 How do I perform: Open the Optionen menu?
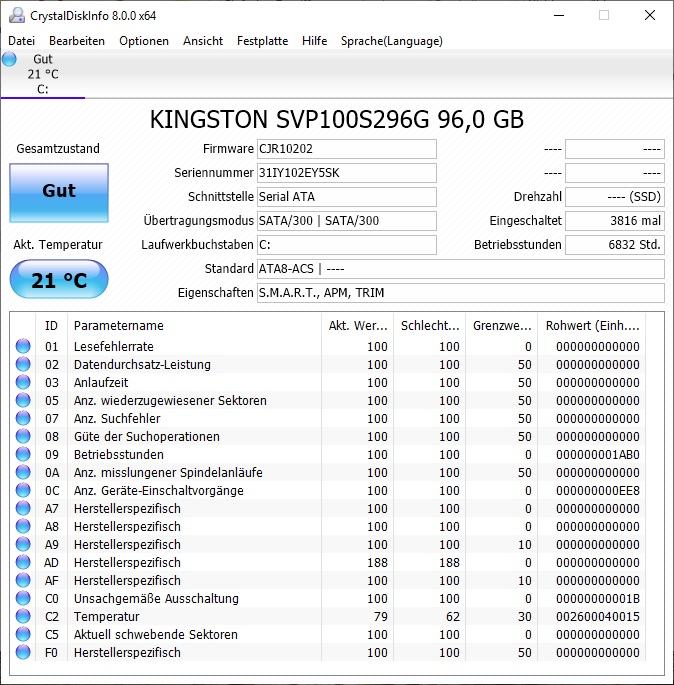[144, 41]
